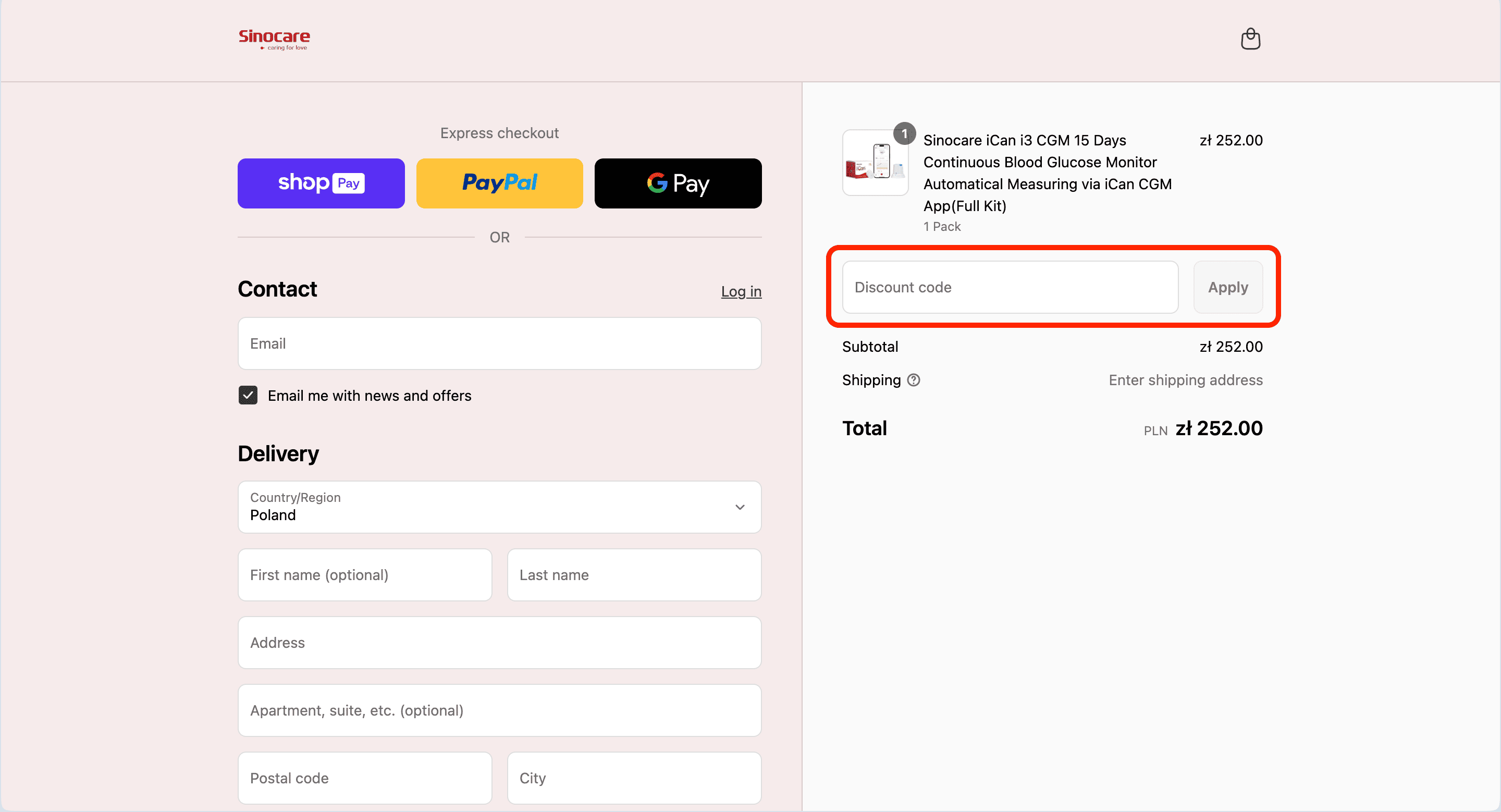
Task: Click the Sinocare iCan i3 CGM product title
Action: click(x=1047, y=173)
